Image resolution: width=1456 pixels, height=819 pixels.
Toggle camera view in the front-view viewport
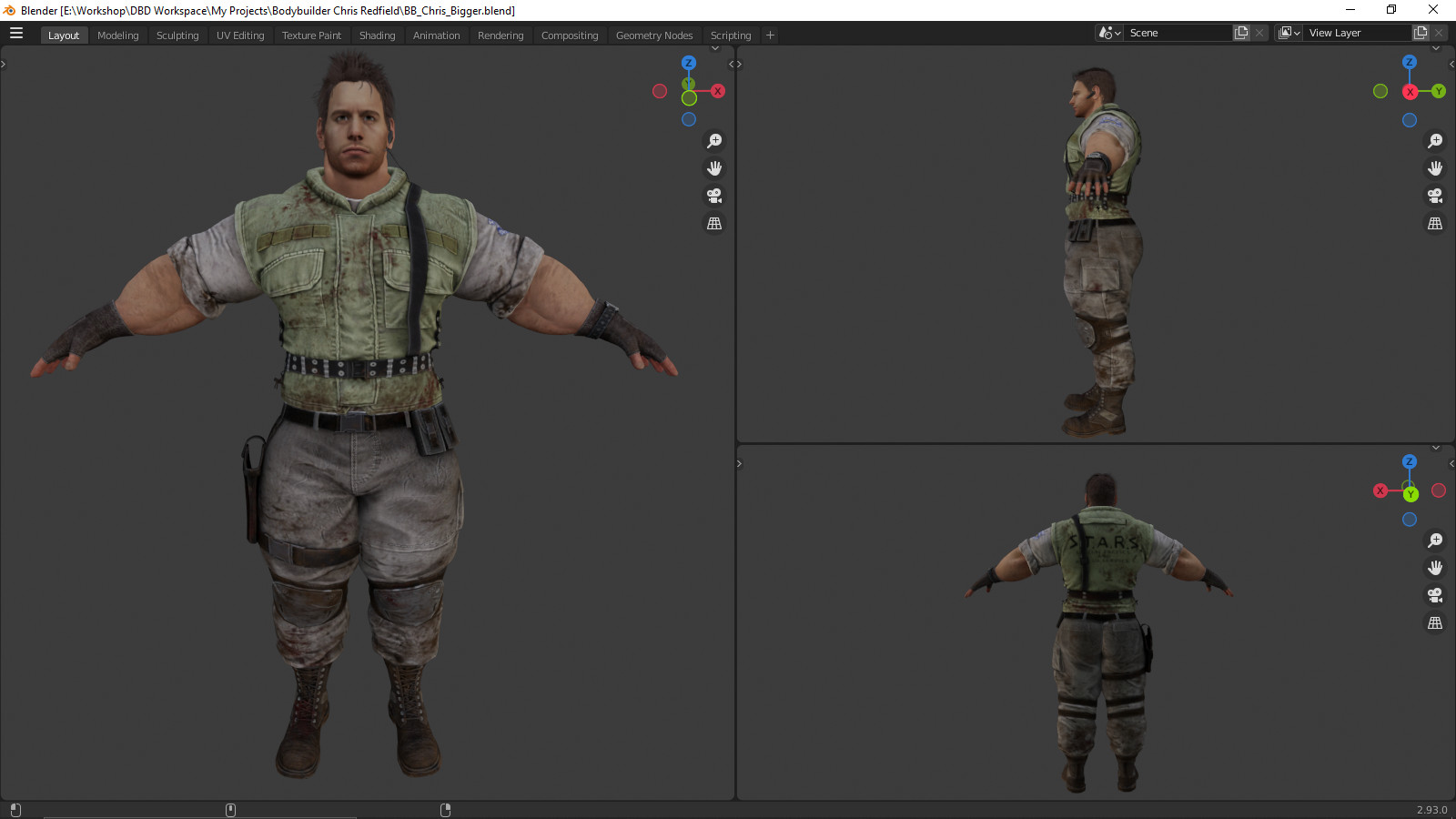point(714,196)
